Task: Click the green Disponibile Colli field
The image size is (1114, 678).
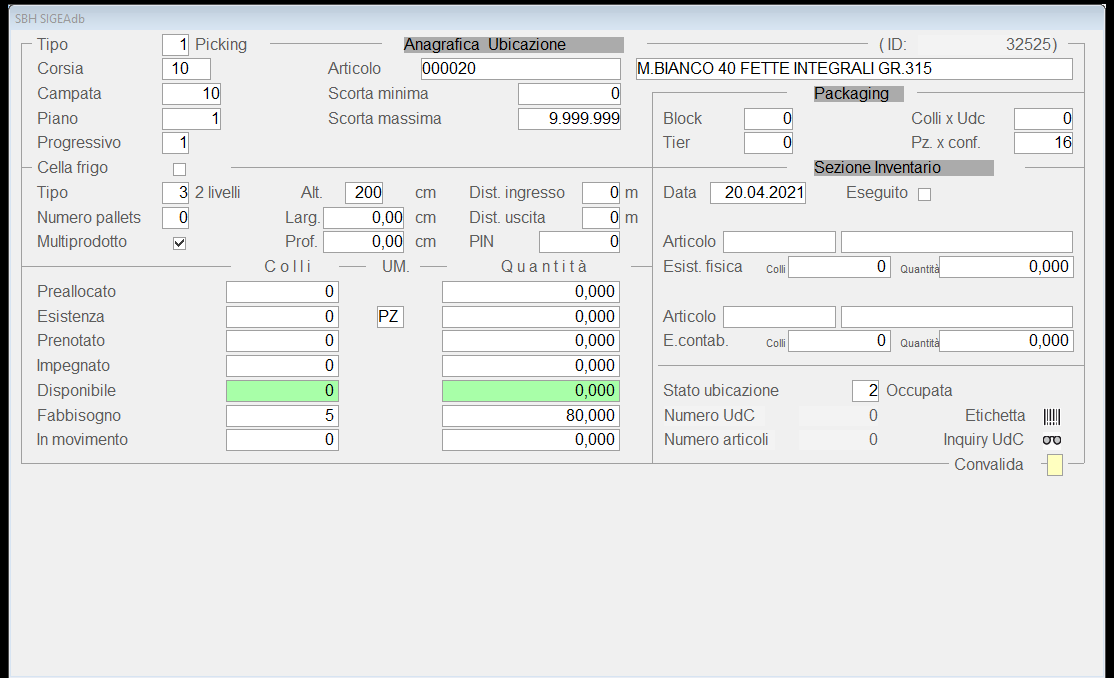Action: click(x=282, y=391)
